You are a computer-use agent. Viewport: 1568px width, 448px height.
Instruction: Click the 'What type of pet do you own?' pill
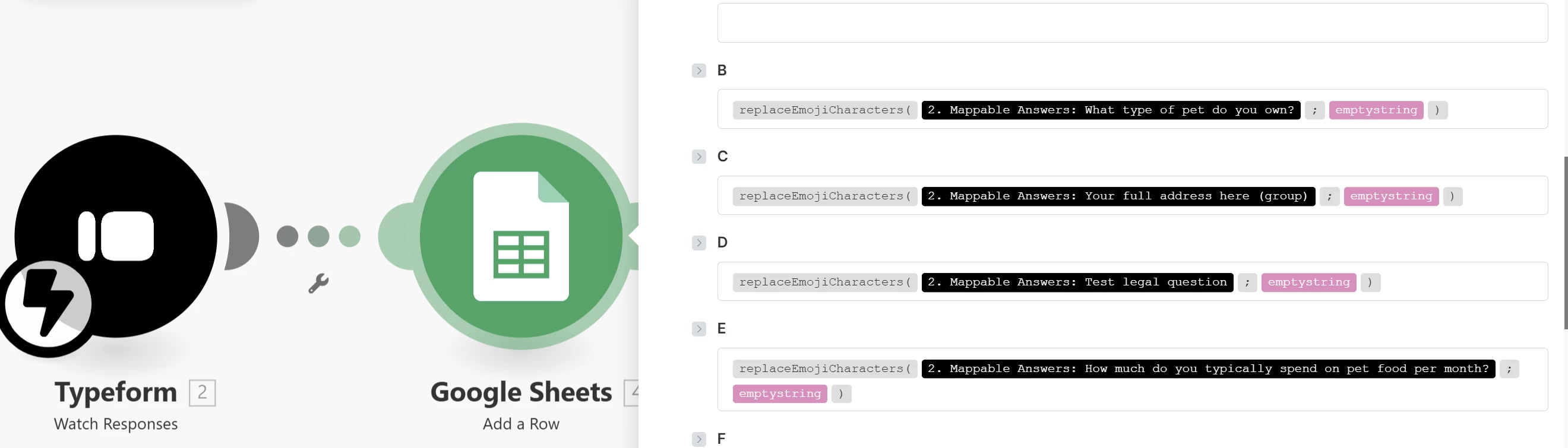[1111, 110]
